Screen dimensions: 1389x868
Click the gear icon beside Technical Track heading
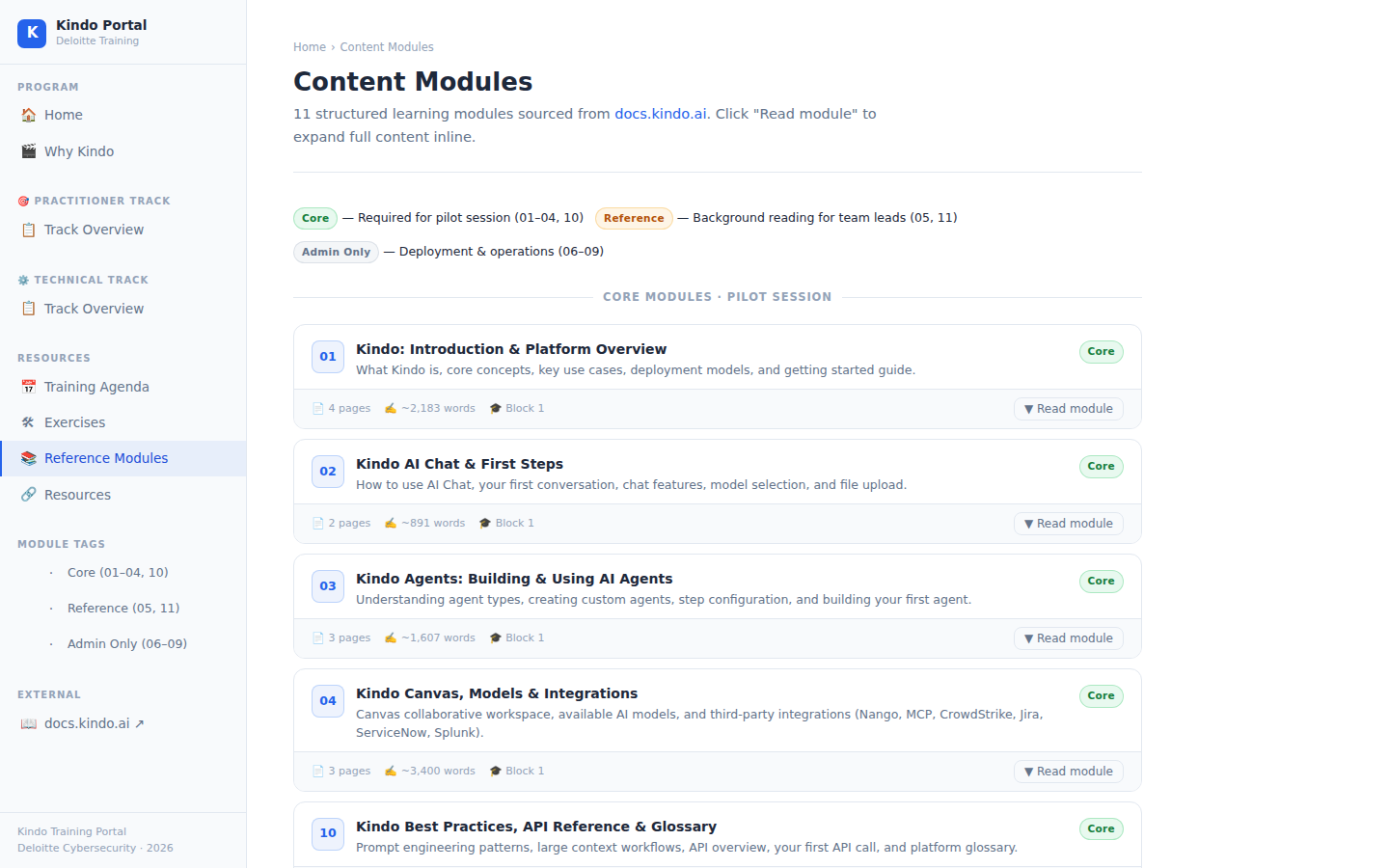click(x=22, y=280)
